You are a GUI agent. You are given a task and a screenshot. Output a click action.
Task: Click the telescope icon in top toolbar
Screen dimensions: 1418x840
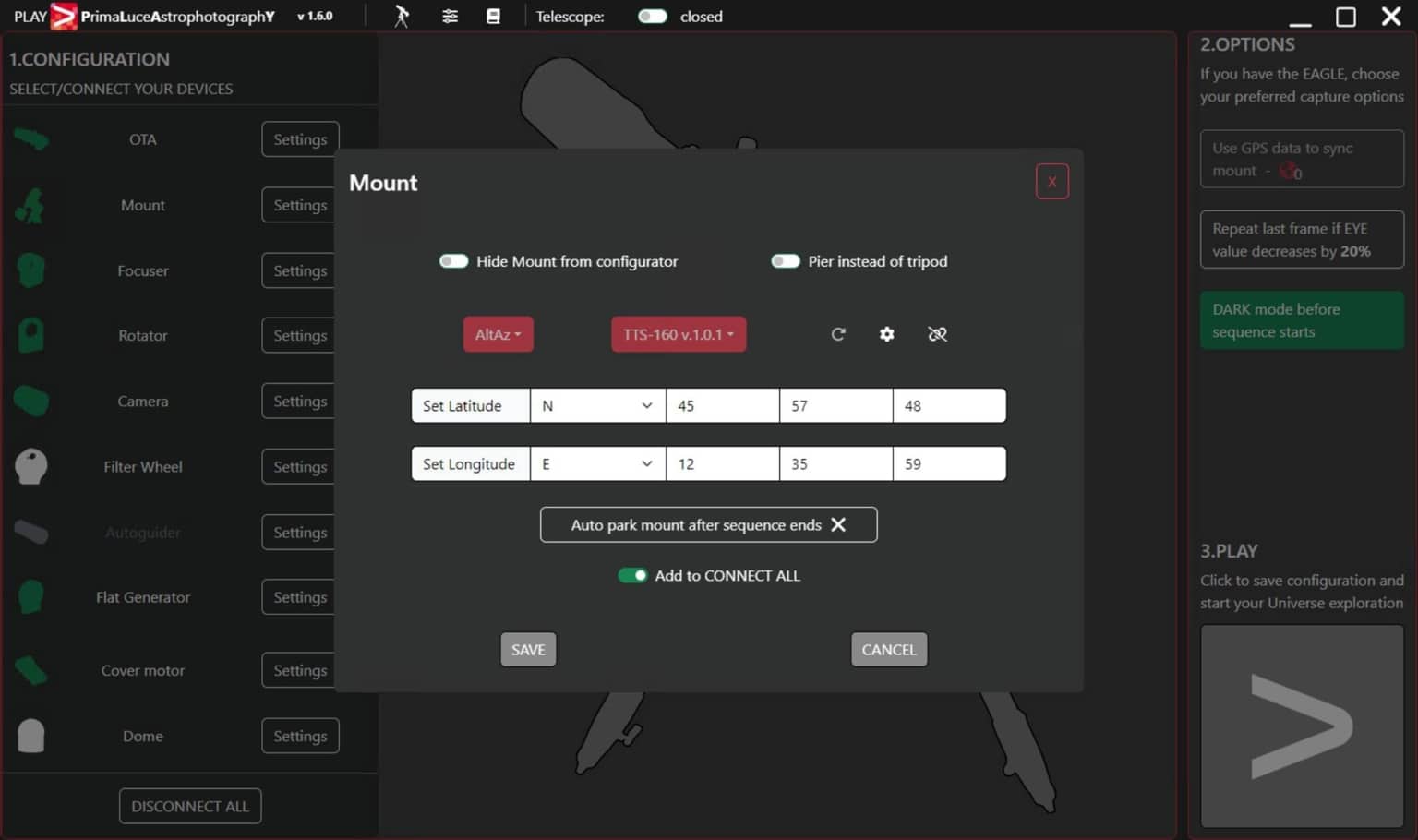402,17
